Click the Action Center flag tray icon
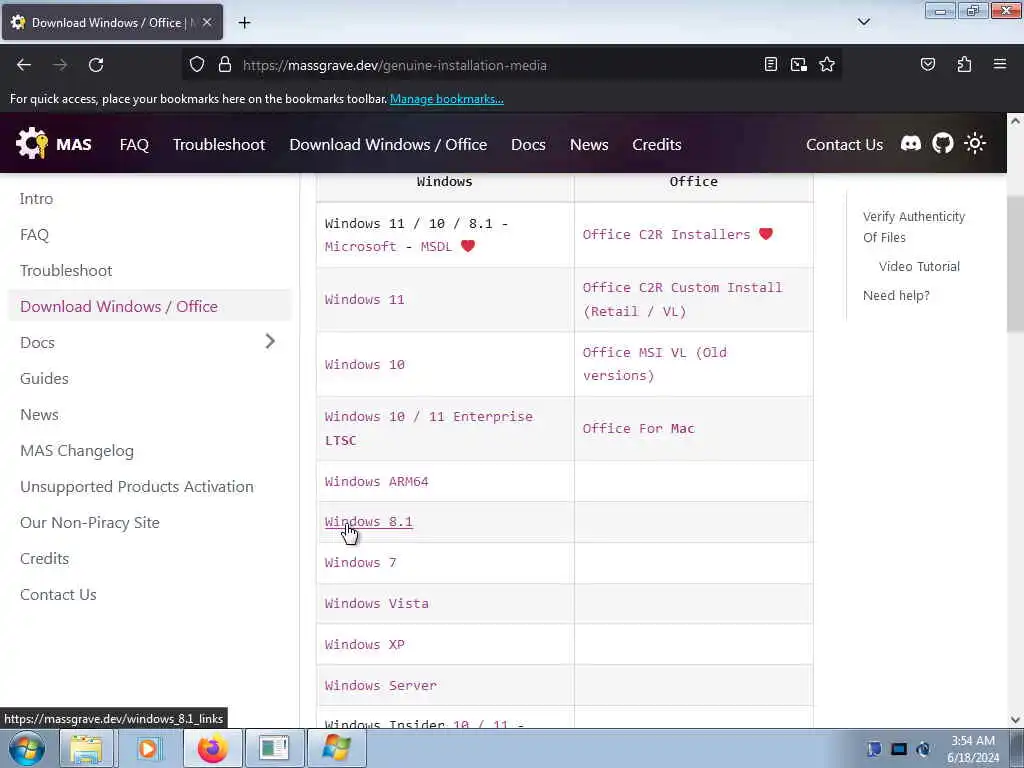The height and width of the screenshot is (768, 1024). click(x=874, y=749)
